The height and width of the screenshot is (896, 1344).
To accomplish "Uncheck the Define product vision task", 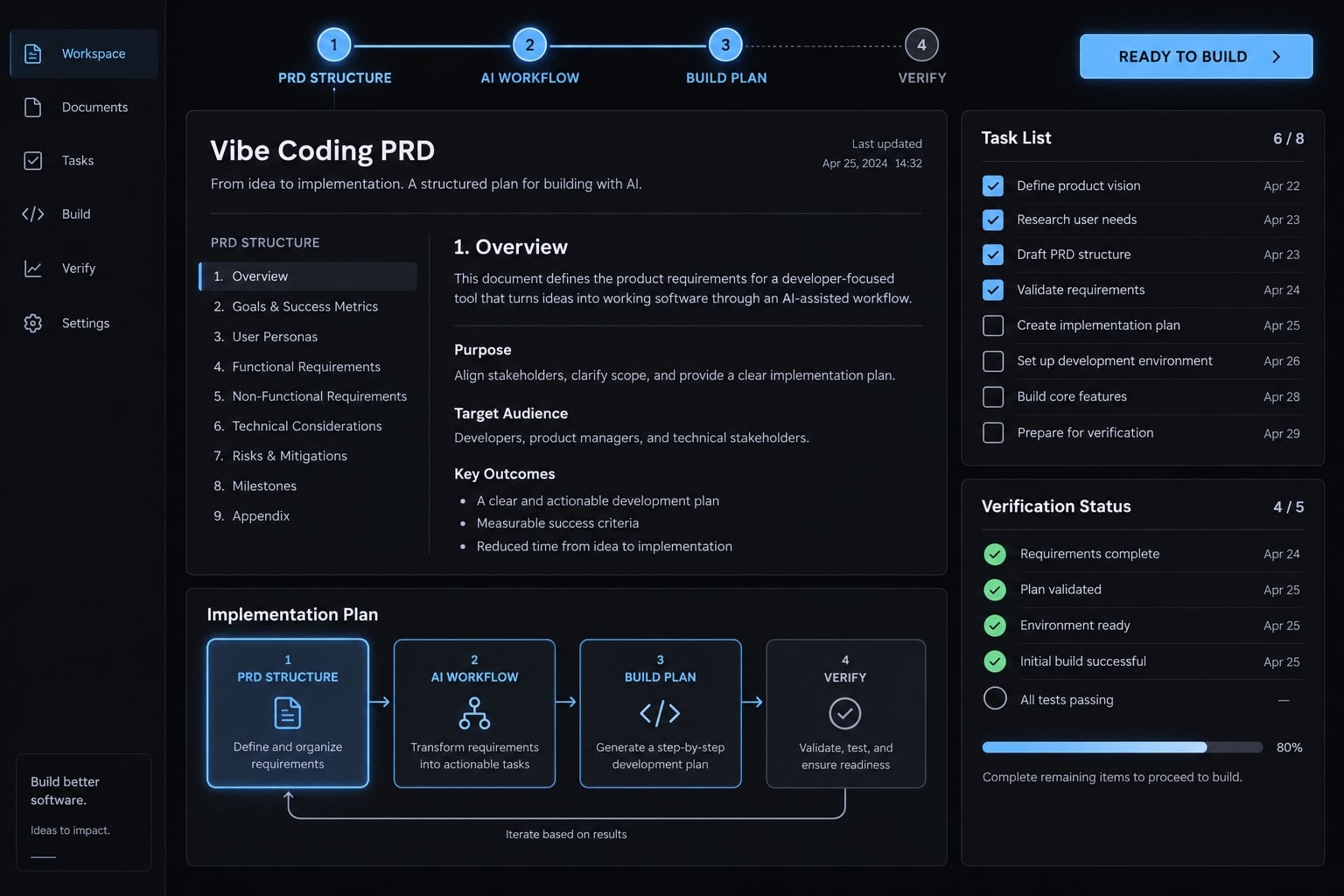I will point(993,185).
